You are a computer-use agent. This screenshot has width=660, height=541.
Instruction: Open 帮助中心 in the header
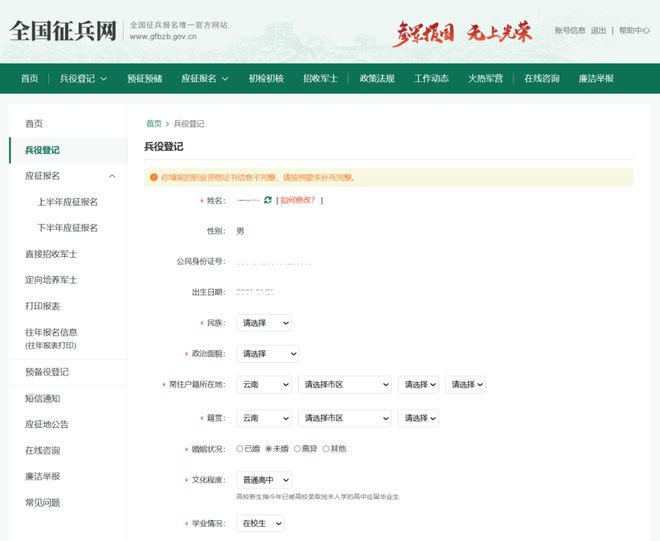click(634, 30)
